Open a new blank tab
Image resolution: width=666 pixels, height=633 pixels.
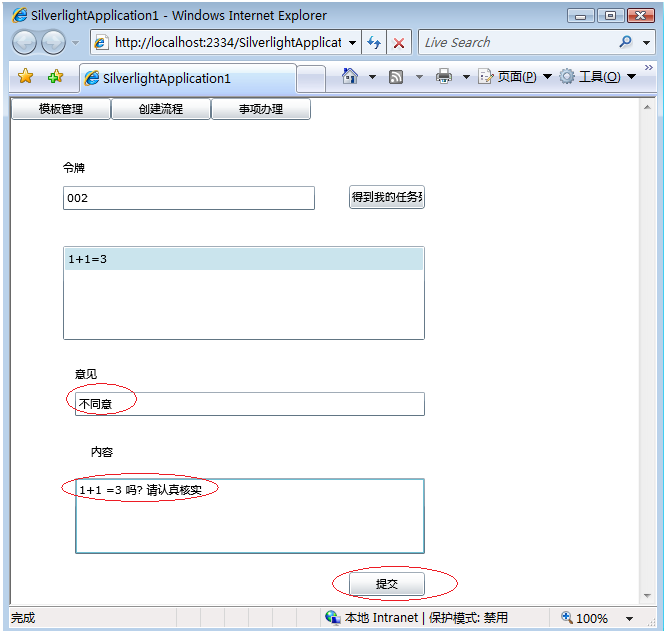[311, 79]
